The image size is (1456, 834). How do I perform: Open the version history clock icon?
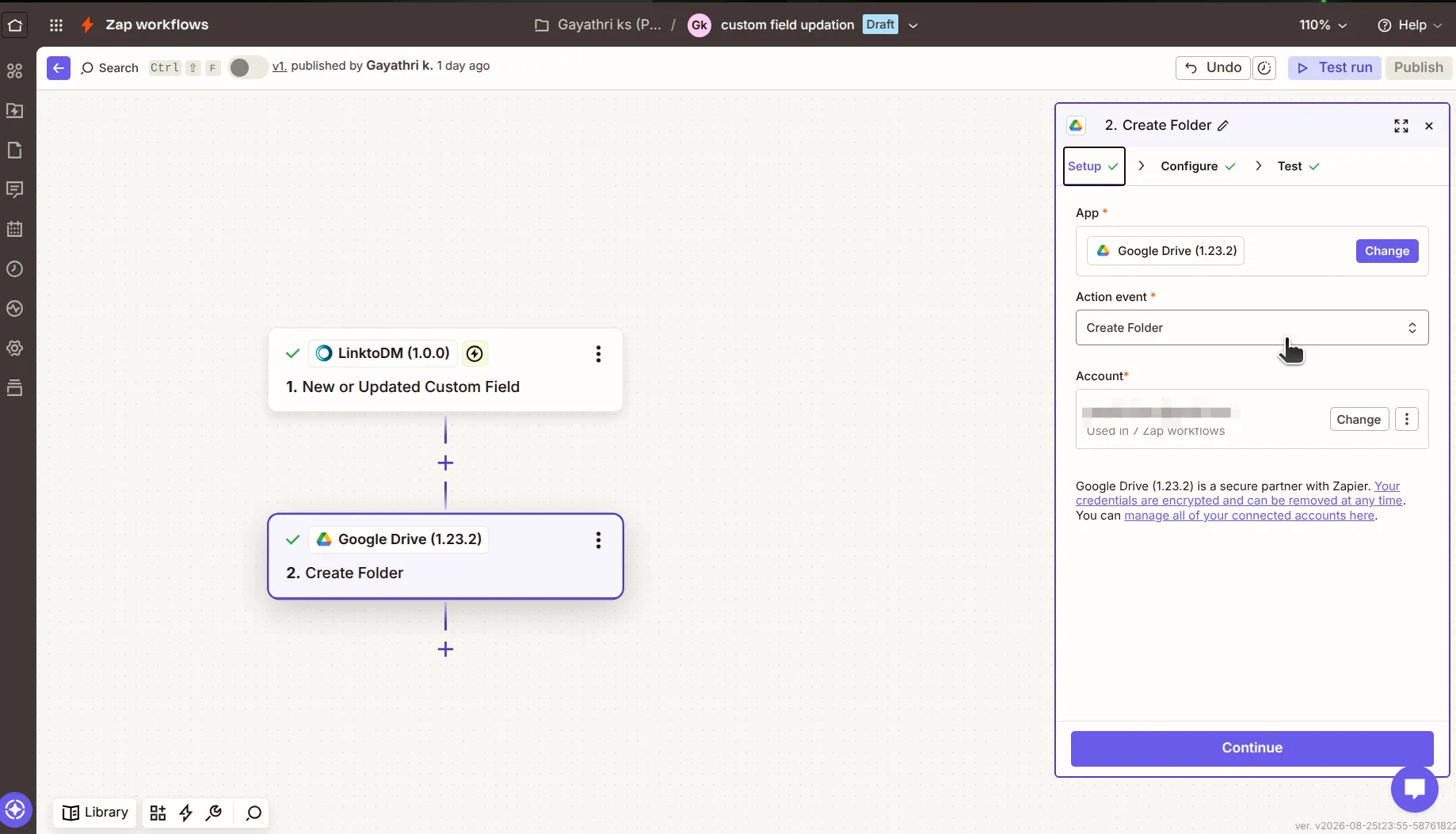1265,67
